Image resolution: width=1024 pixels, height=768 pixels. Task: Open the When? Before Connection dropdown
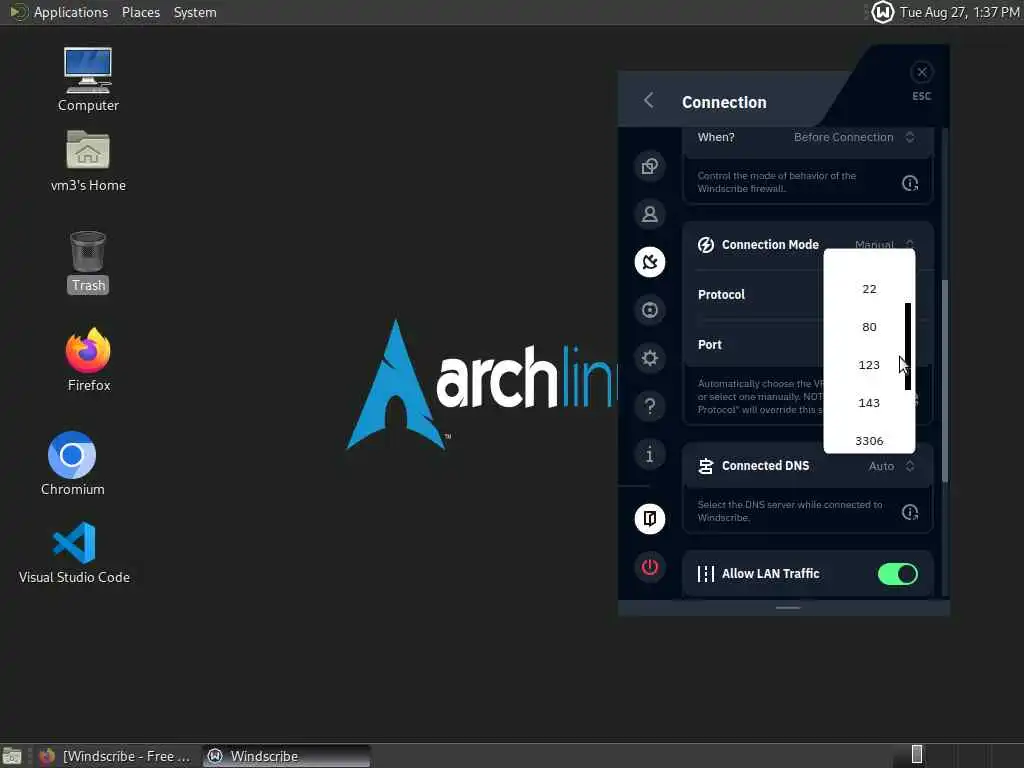[x=854, y=137]
